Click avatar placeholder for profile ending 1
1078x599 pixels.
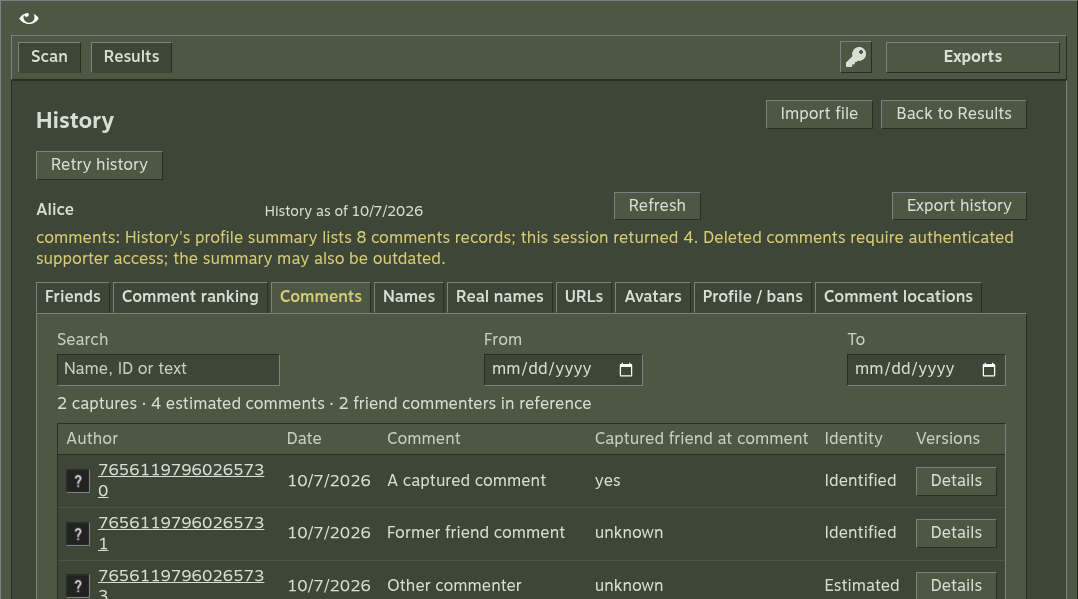click(78, 534)
